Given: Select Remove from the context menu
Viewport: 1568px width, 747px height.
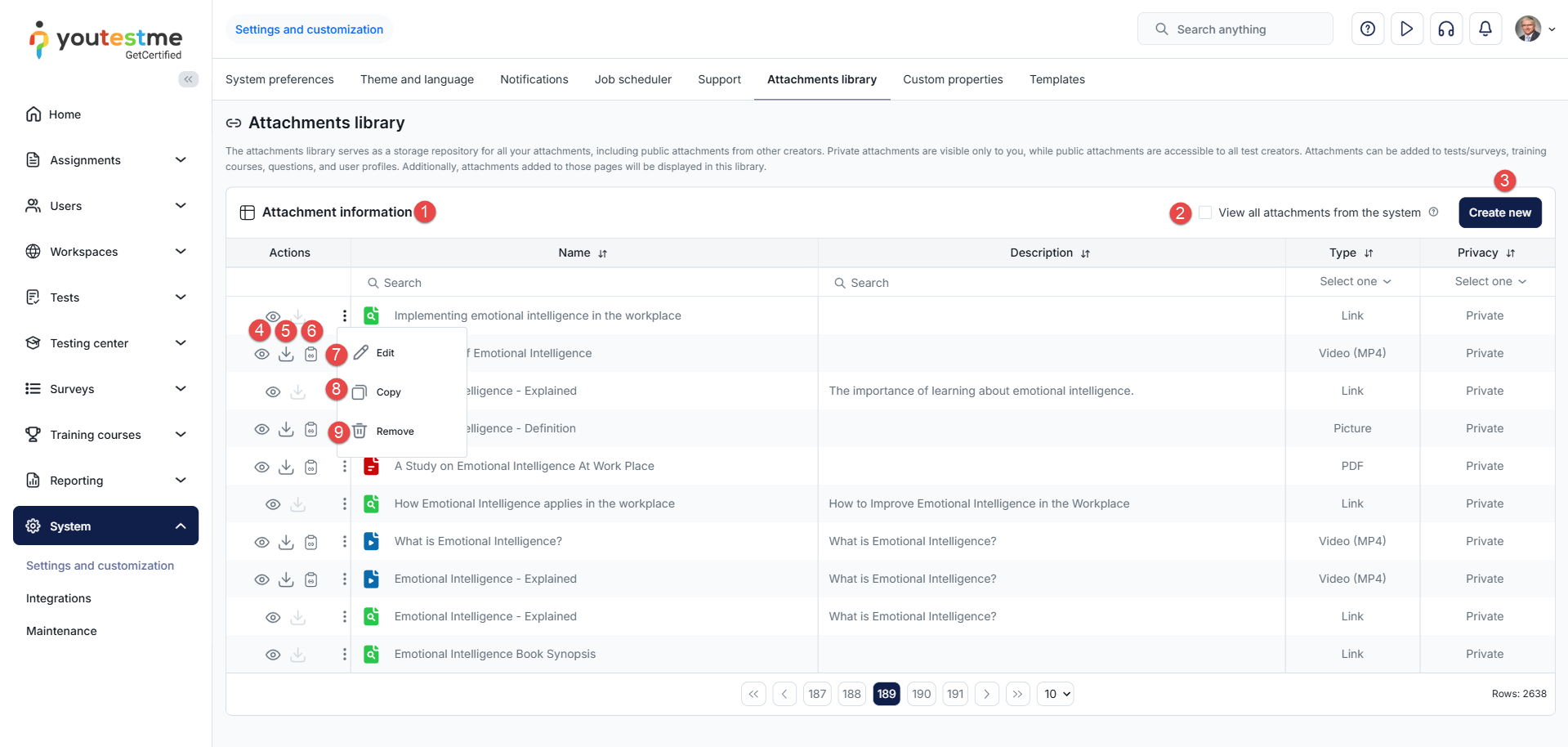Looking at the screenshot, I should click(395, 432).
